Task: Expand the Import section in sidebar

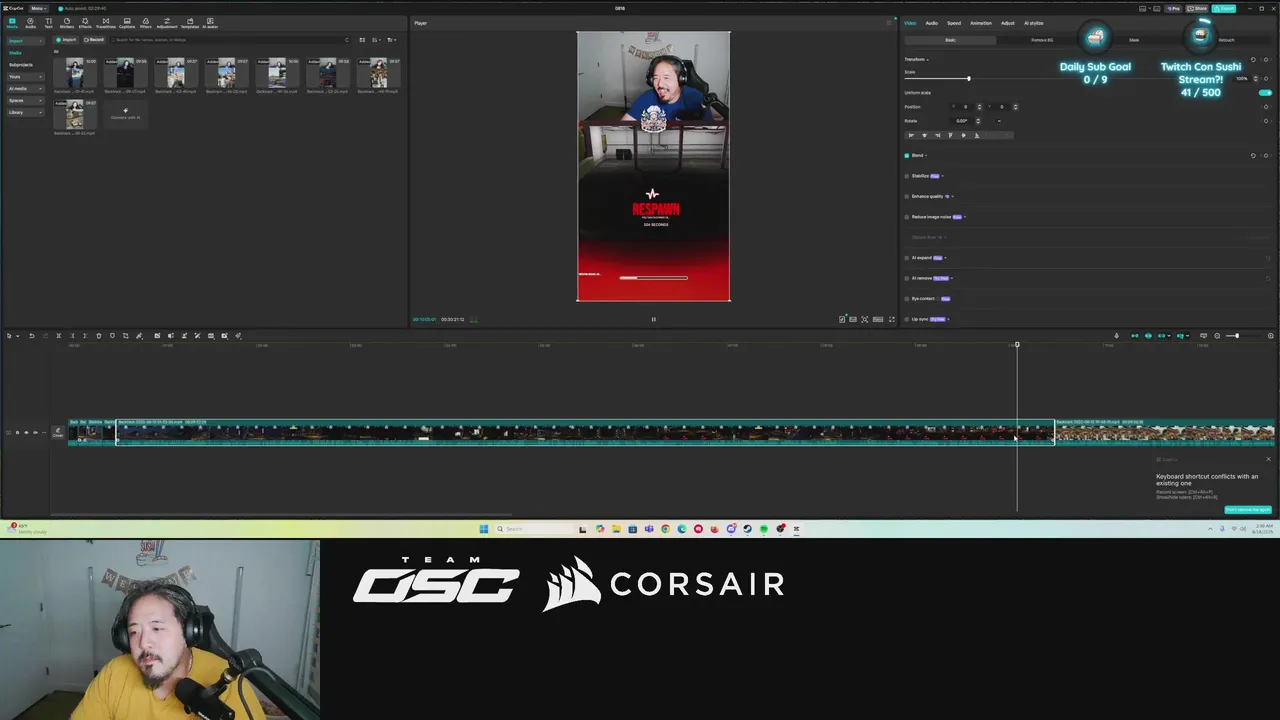Action: click(x=26, y=41)
